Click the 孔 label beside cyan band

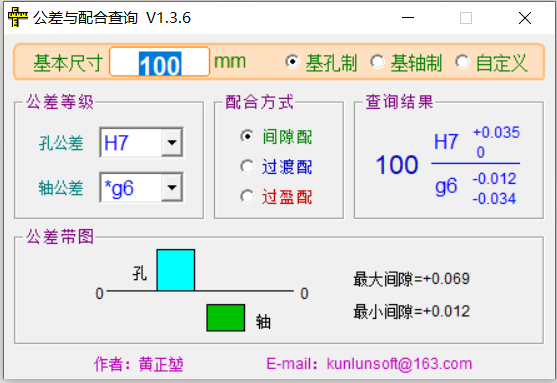pos(139,273)
